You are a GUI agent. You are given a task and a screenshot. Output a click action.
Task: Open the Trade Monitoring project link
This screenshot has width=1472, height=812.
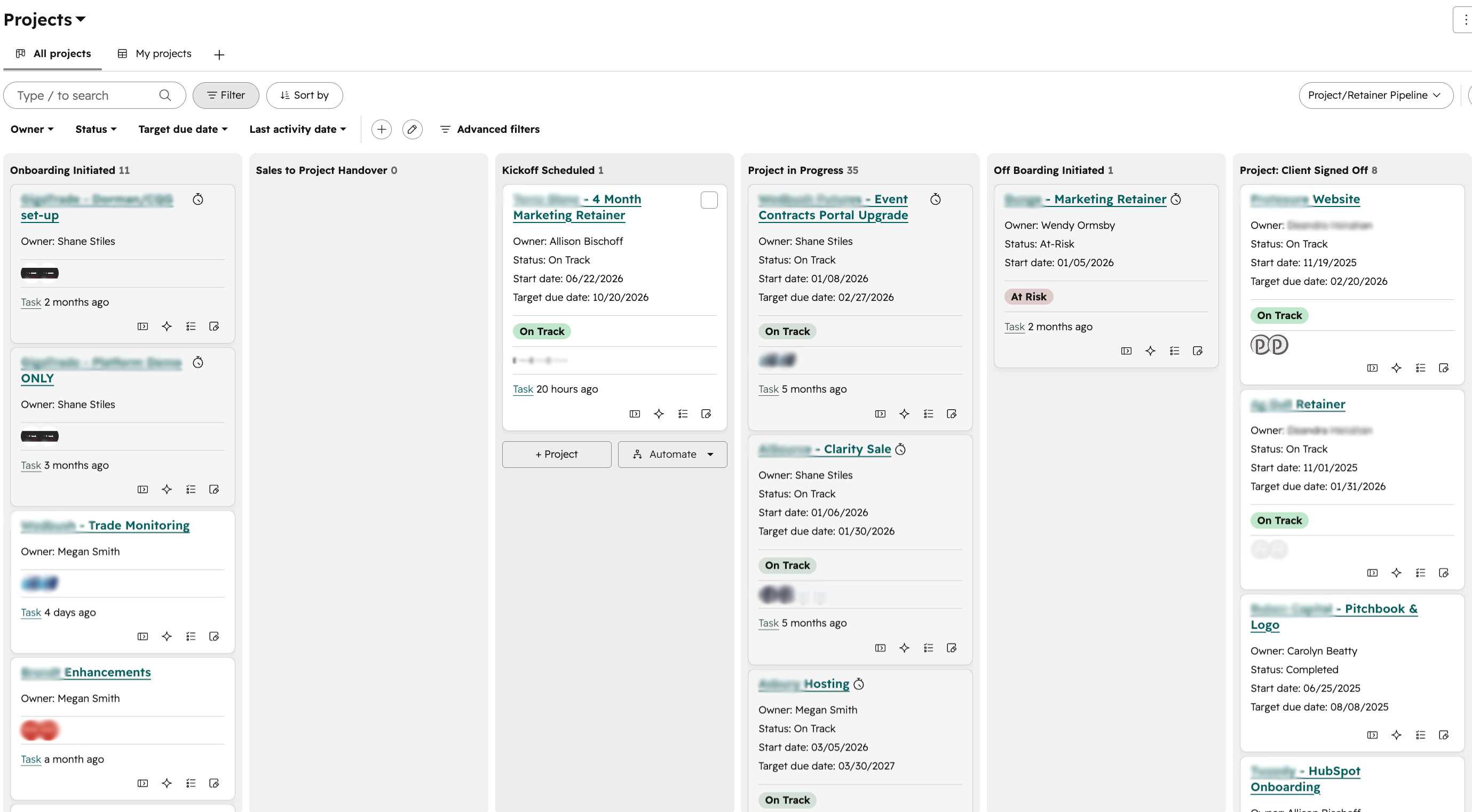105,526
